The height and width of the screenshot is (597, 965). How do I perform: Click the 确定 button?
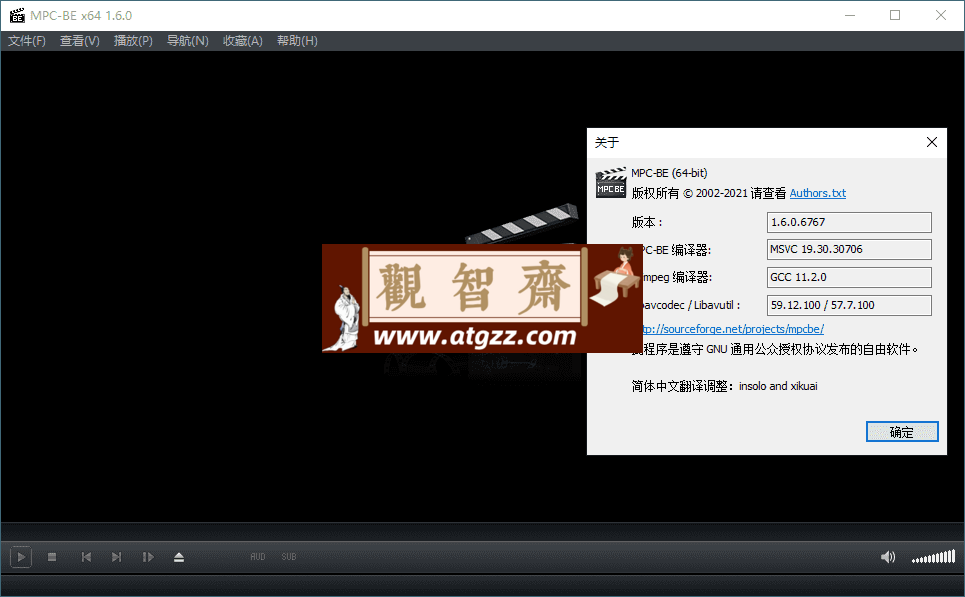(902, 431)
